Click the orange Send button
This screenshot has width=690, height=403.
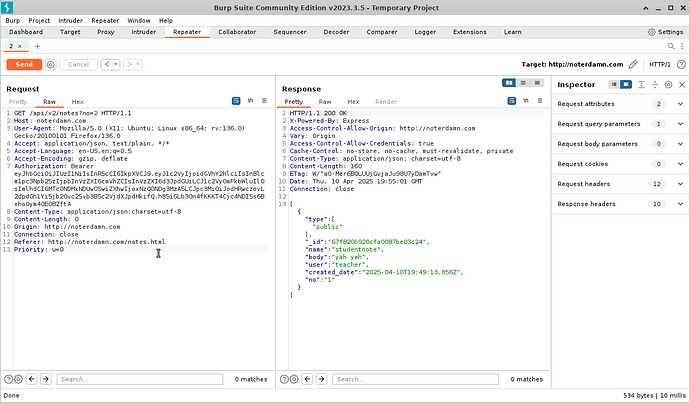[24, 65]
